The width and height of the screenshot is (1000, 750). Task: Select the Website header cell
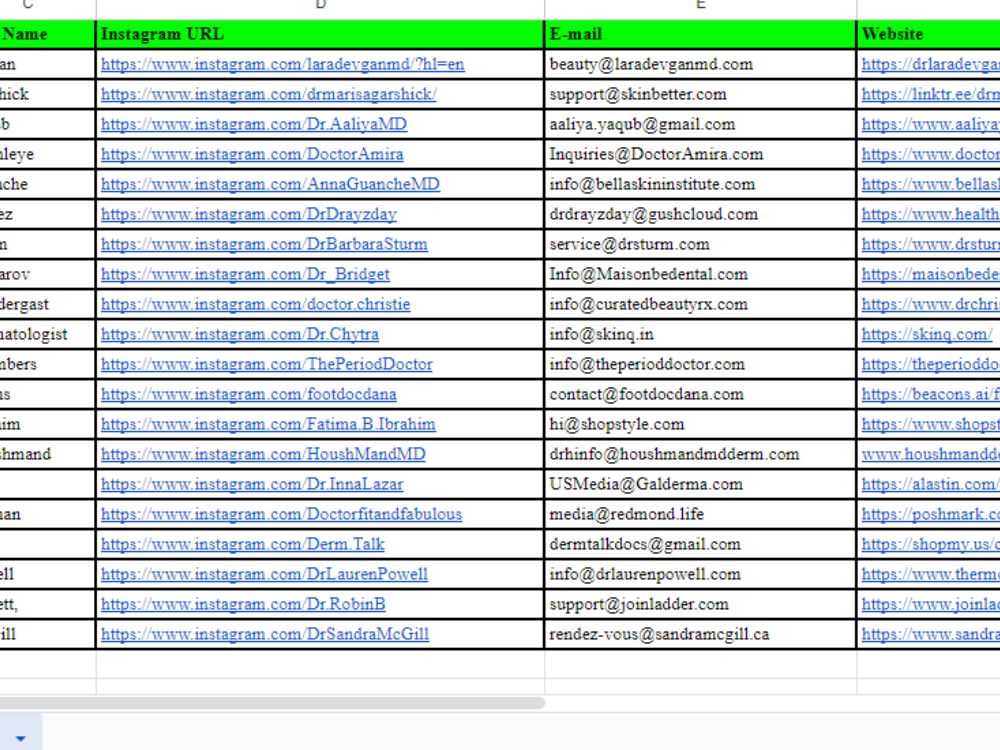point(929,34)
